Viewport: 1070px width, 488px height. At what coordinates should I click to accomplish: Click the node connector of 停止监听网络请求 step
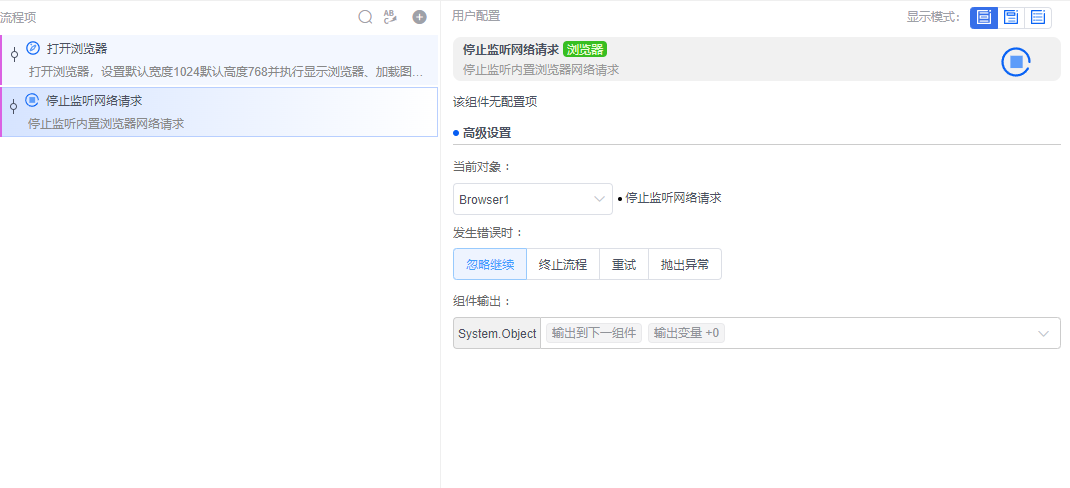pos(14,107)
